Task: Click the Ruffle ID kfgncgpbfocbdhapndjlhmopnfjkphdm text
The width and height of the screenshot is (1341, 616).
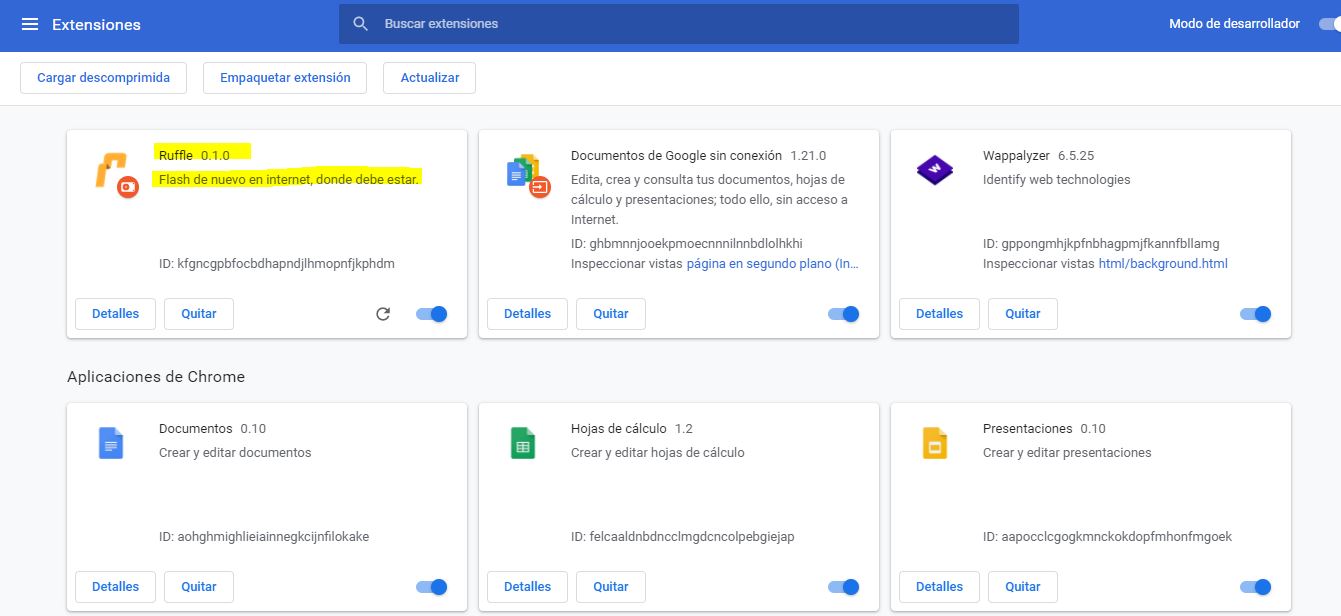Action: 277,264
